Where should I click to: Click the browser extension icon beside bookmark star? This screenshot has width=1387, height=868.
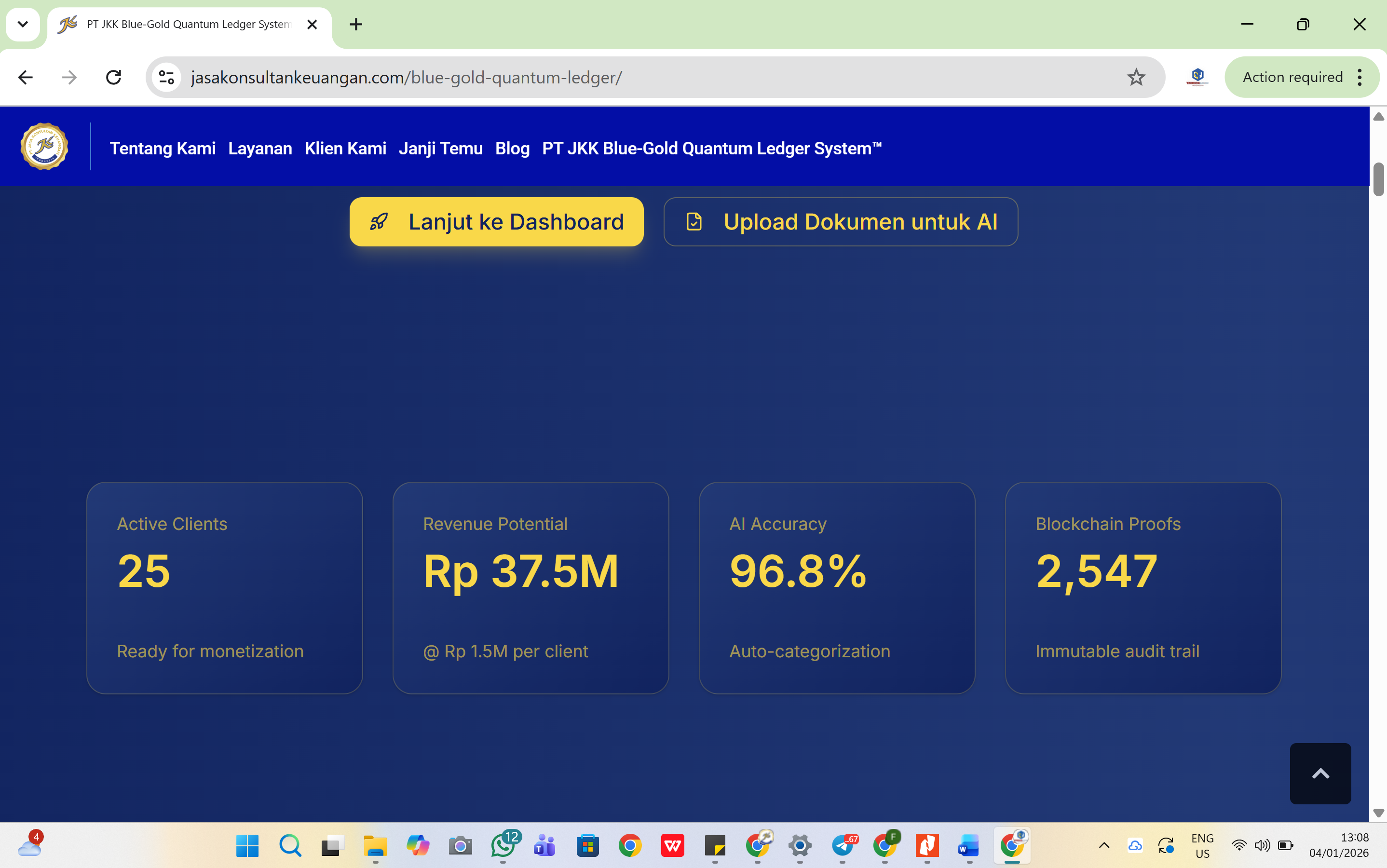pos(1197,77)
